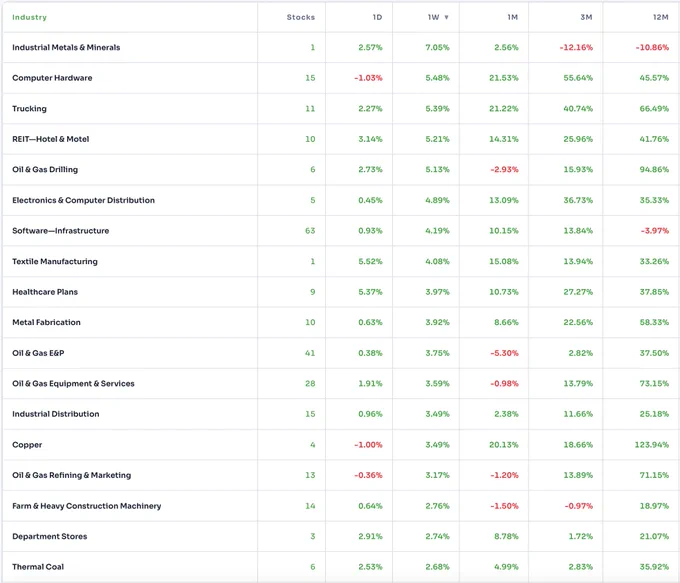Select Refining & Marketing -0.36% 1D value
The image size is (680, 583).
[368, 475]
